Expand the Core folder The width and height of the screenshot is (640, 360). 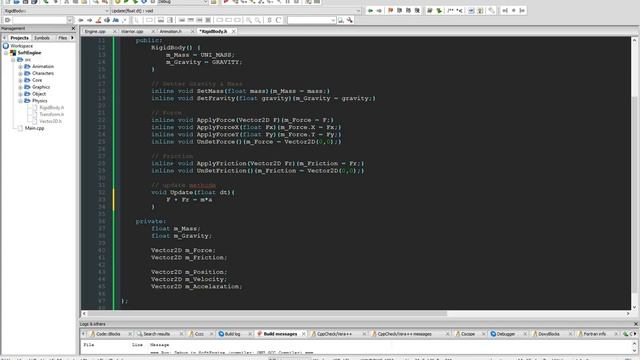[20, 80]
